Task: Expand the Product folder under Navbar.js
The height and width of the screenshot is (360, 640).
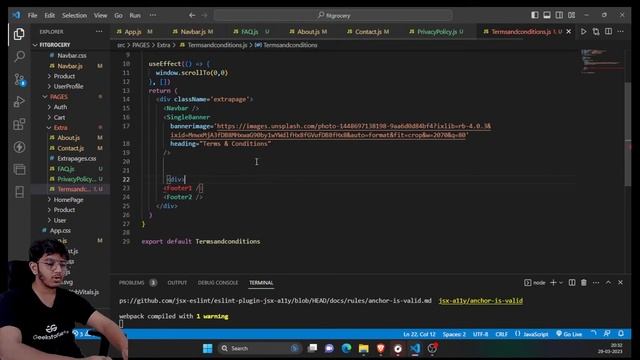Action: pyautogui.click(x=64, y=76)
